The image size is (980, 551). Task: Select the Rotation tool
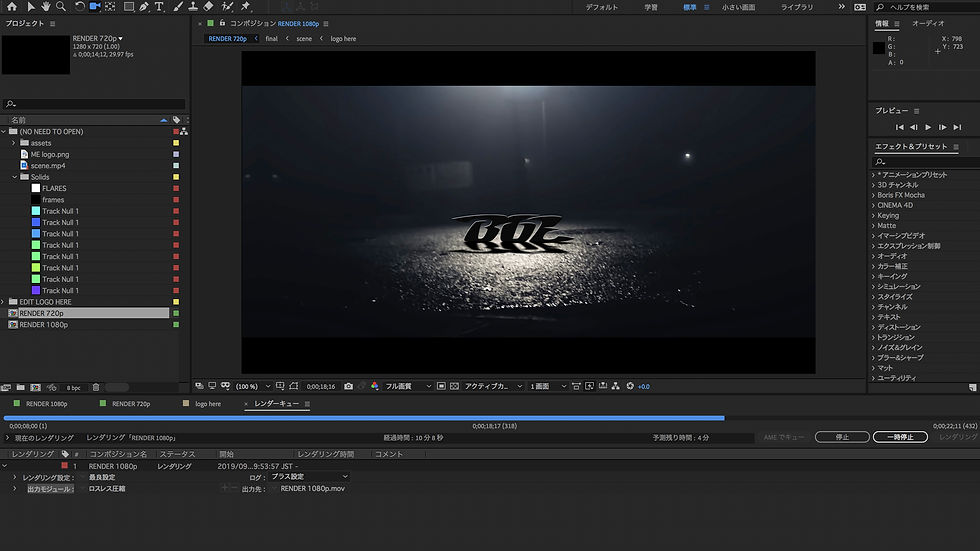click(x=79, y=6)
